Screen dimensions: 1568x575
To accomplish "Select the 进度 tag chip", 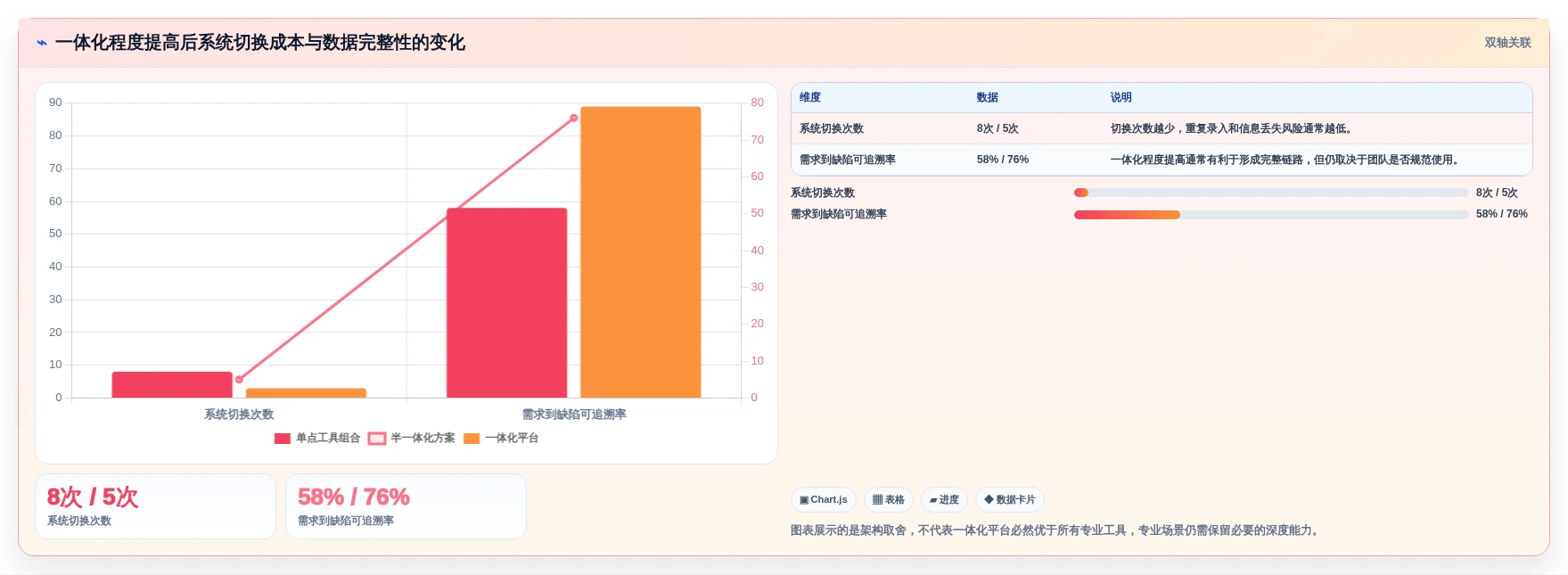I will coord(944,500).
